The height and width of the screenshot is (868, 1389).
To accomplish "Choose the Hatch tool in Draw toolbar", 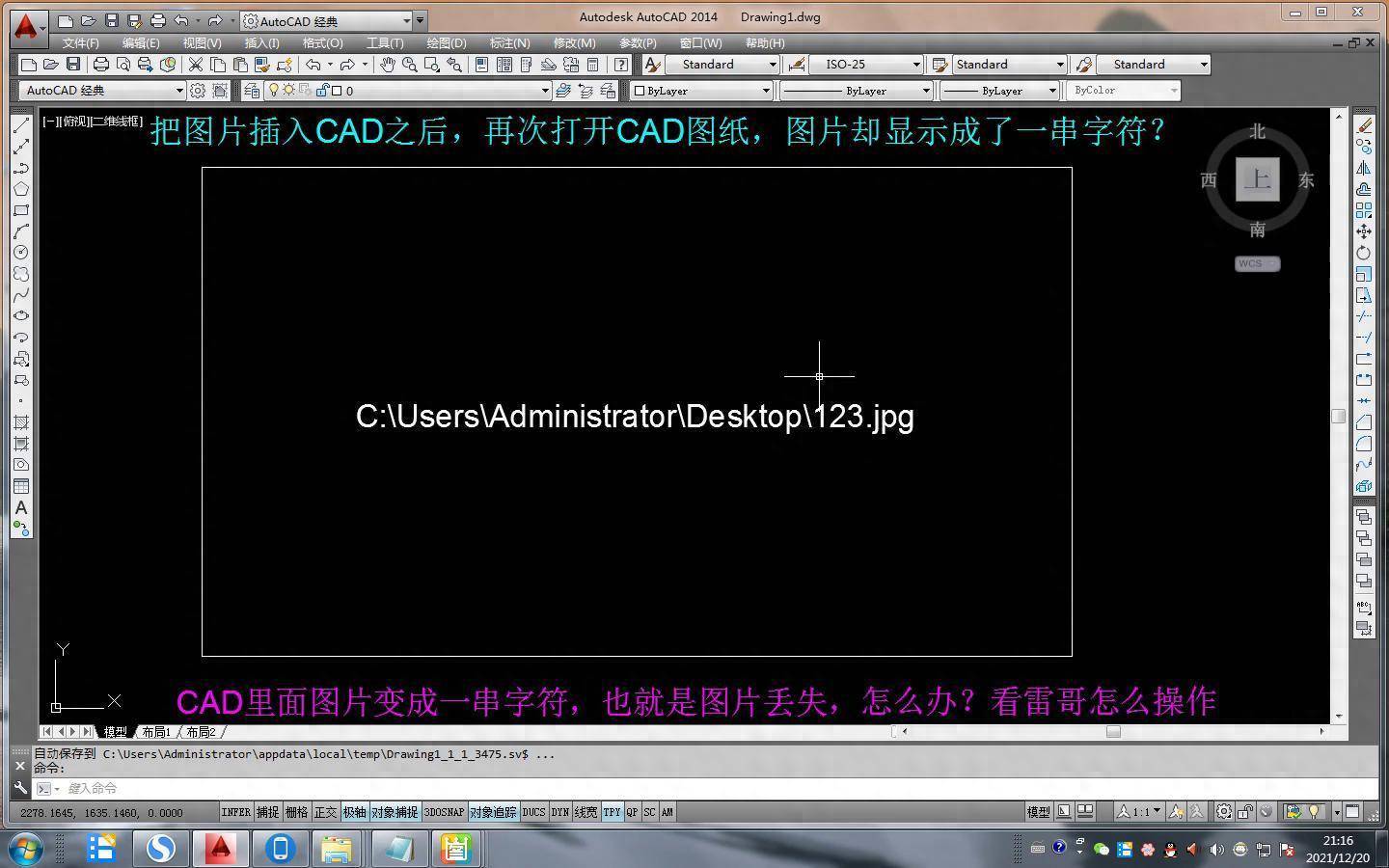I will (x=20, y=422).
